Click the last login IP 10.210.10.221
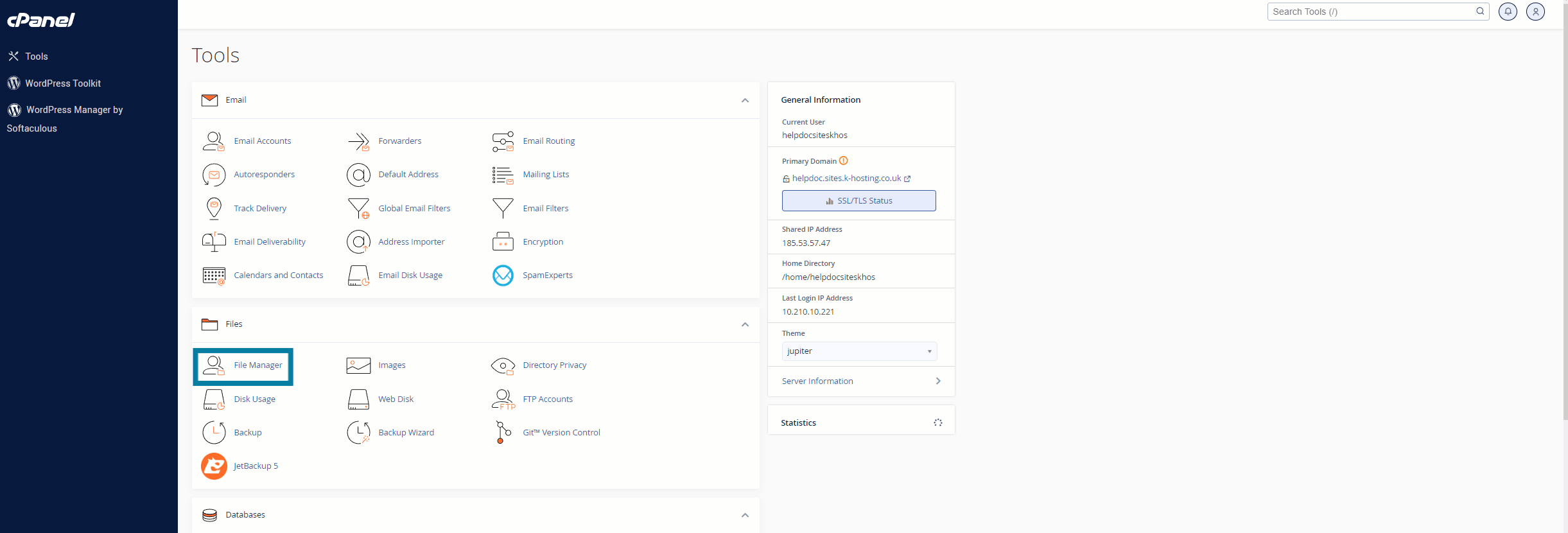This screenshot has width=1568, height=533. [808, 311]
